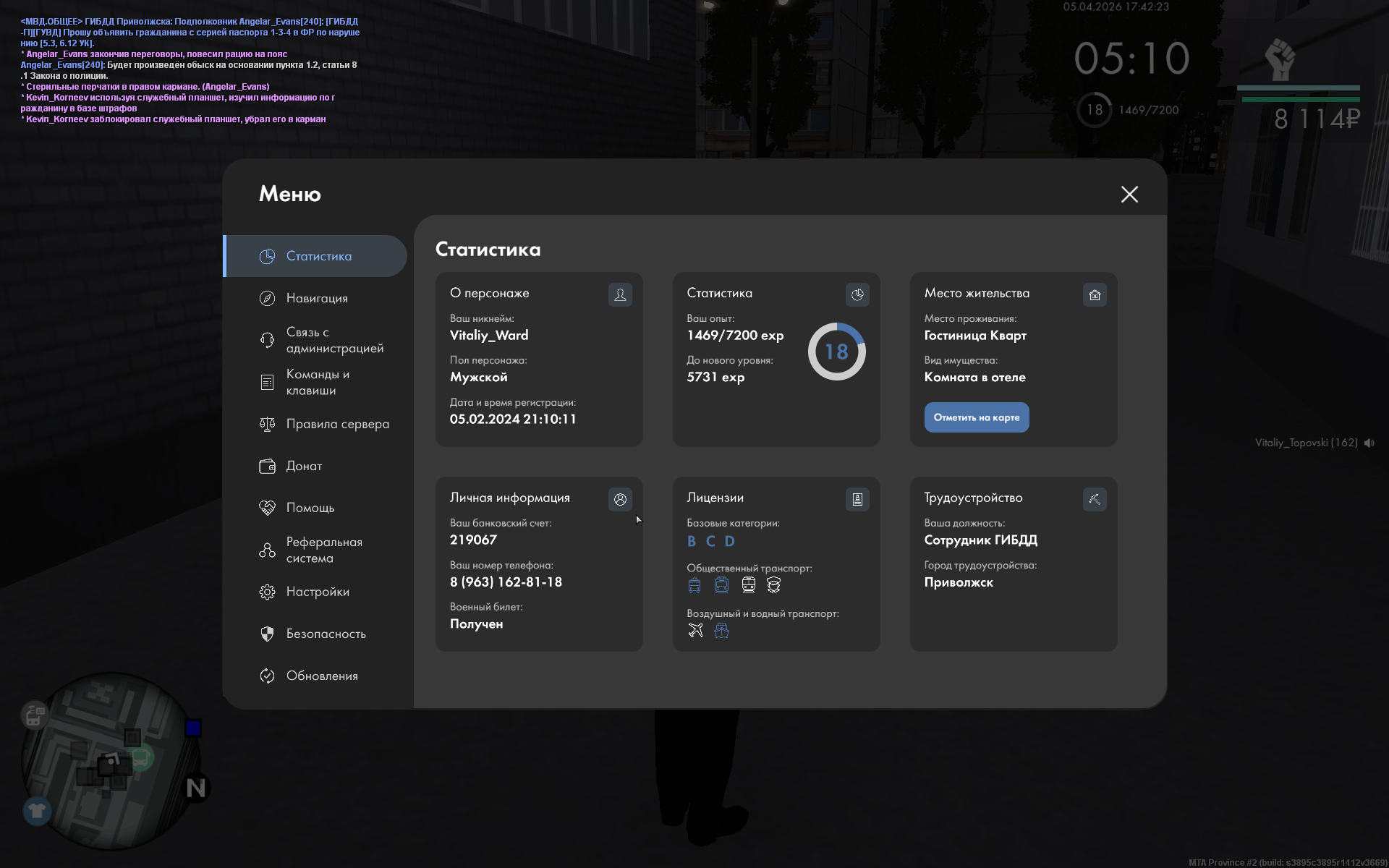Select Настройки in the sidebar

coord(318,592)
